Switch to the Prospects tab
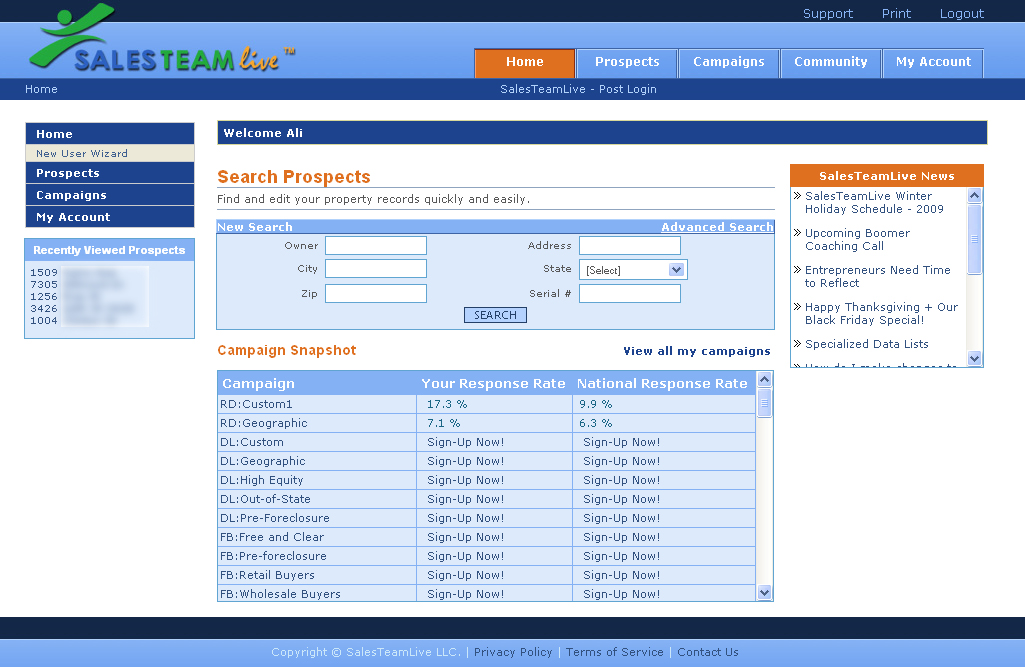Screen dimensions: 1025x667 (x=627, y=62)
